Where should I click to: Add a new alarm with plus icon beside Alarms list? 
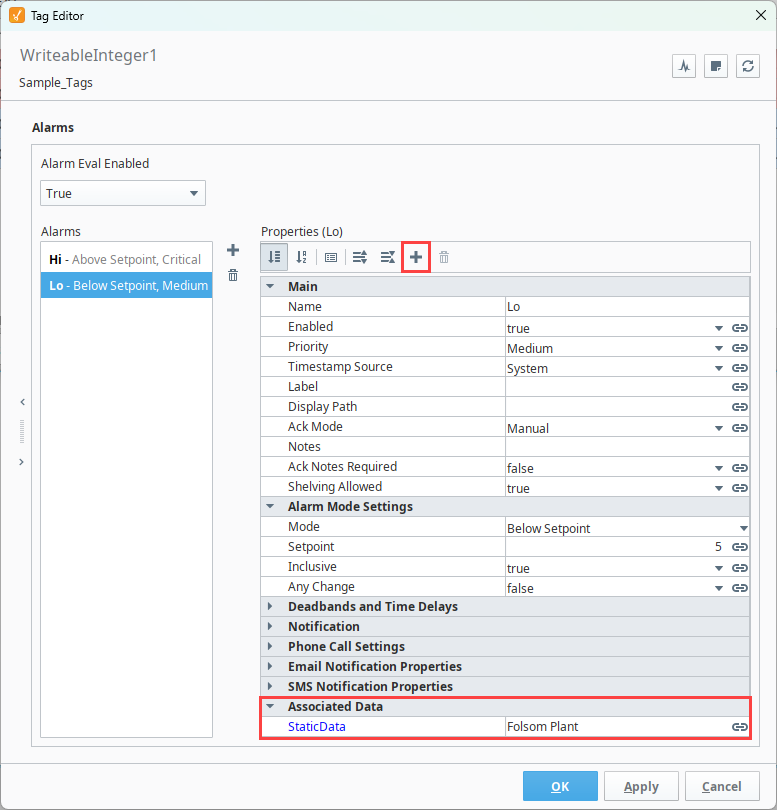tap(233, 251)
